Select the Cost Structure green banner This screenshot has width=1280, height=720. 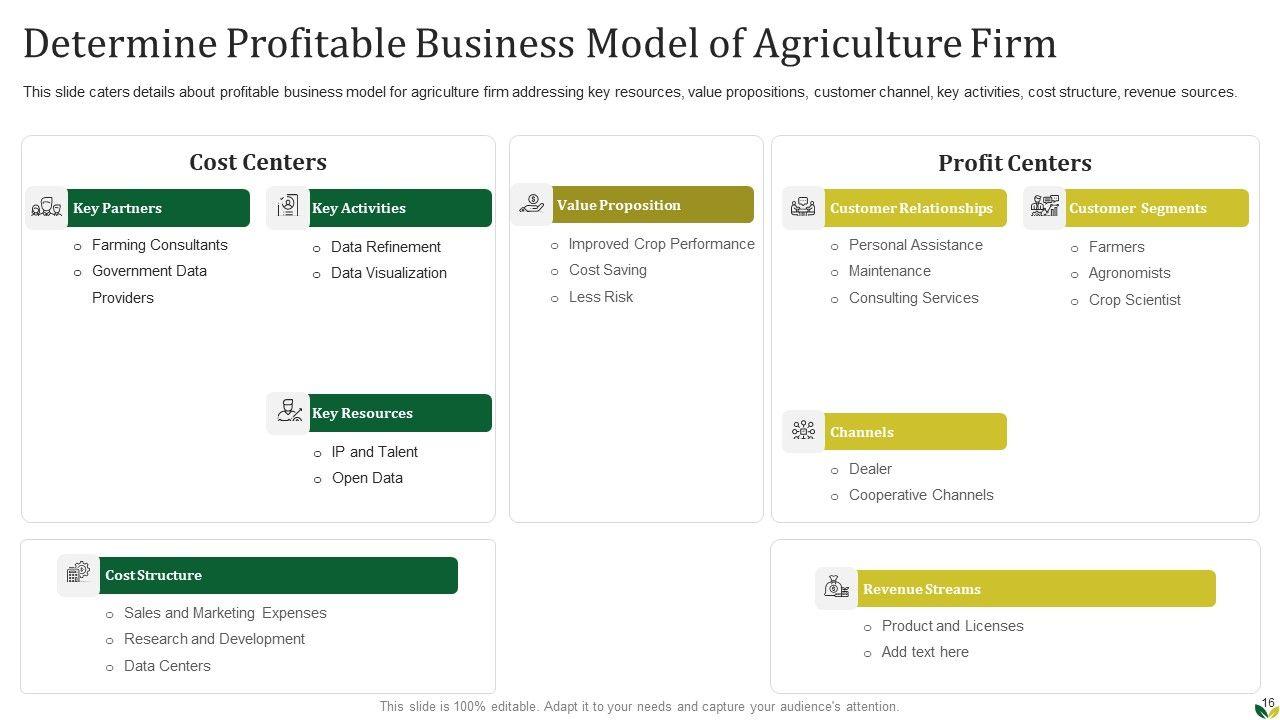click(279, 575)
